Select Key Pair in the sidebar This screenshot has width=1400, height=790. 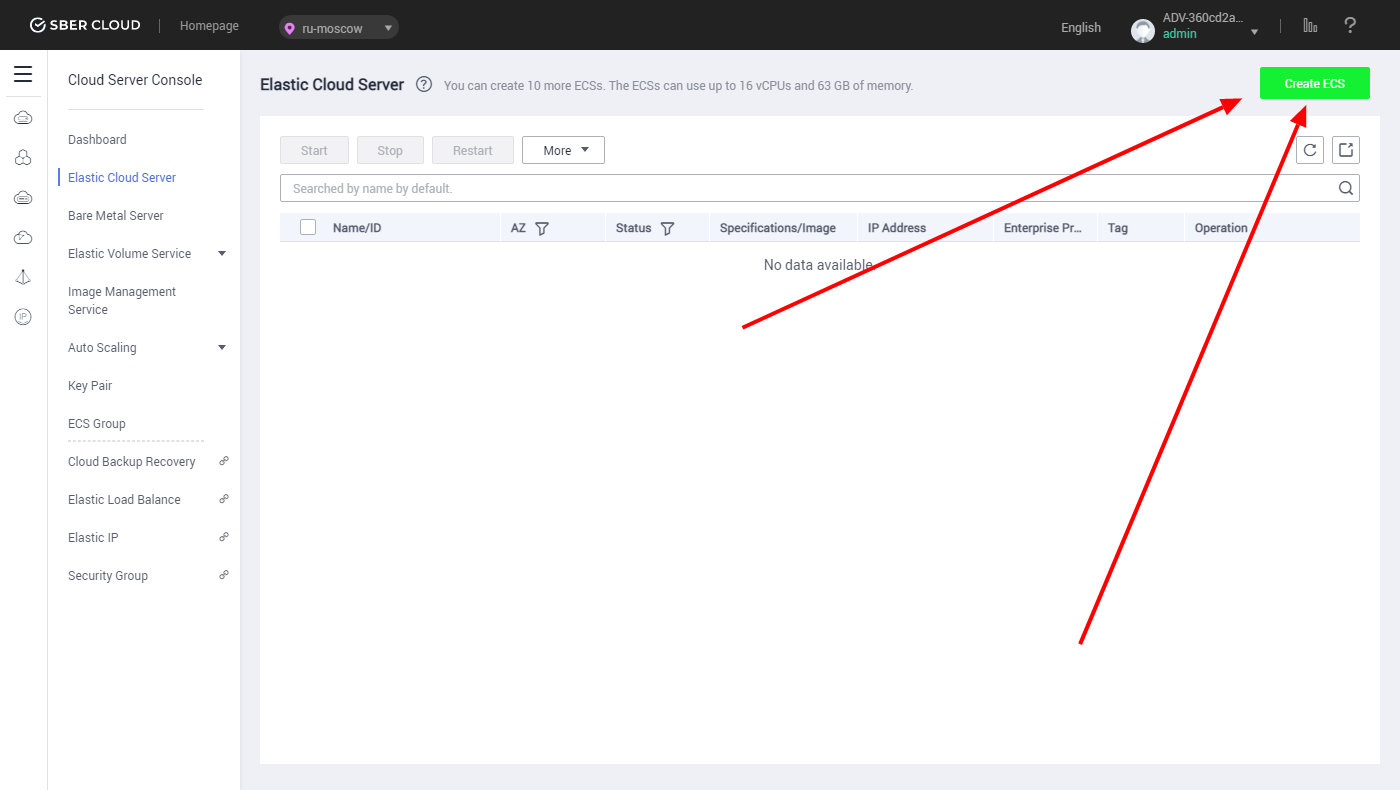point(90,386)
